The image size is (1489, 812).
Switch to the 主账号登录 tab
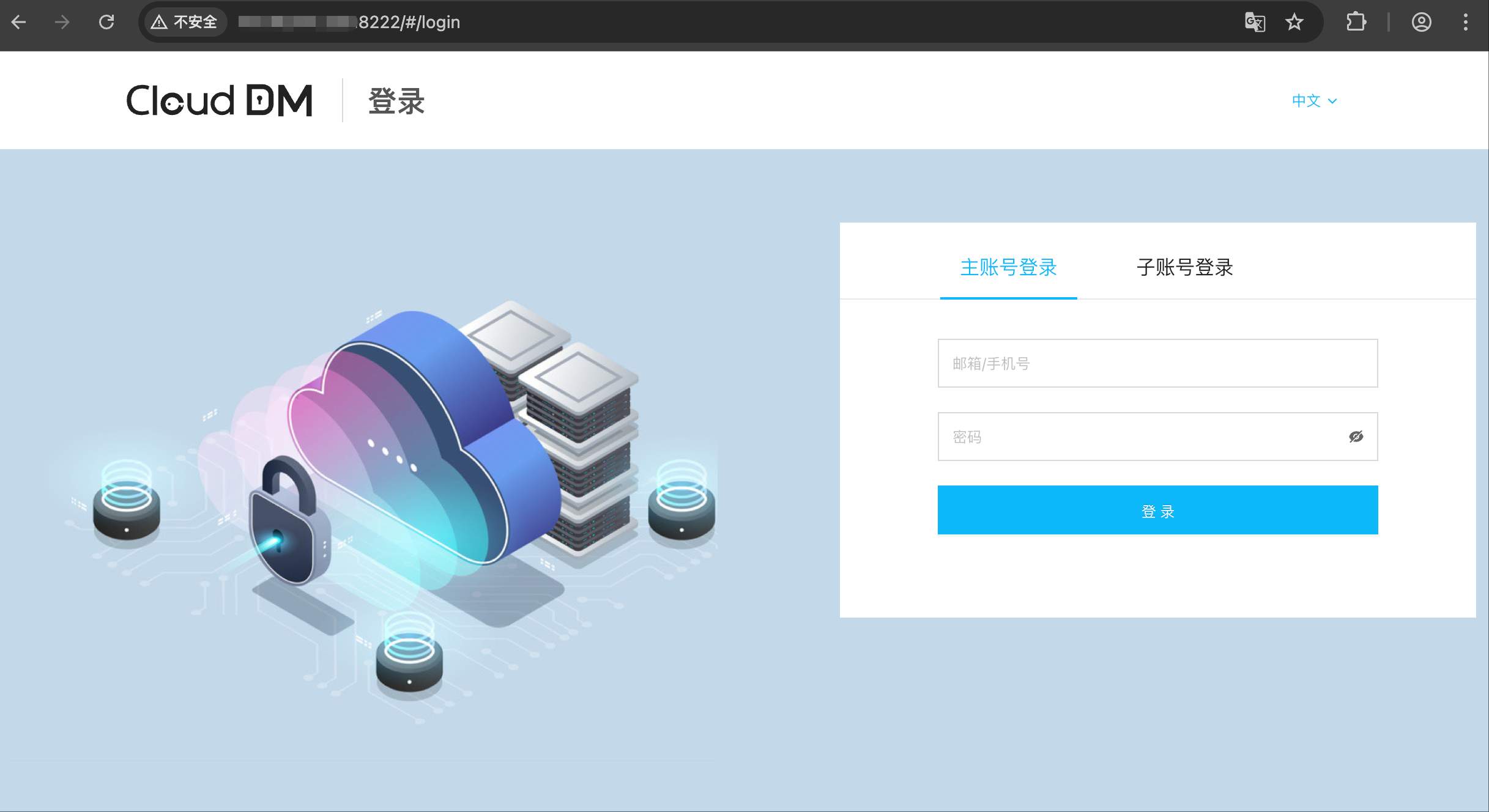click(x=1008, y=267)
